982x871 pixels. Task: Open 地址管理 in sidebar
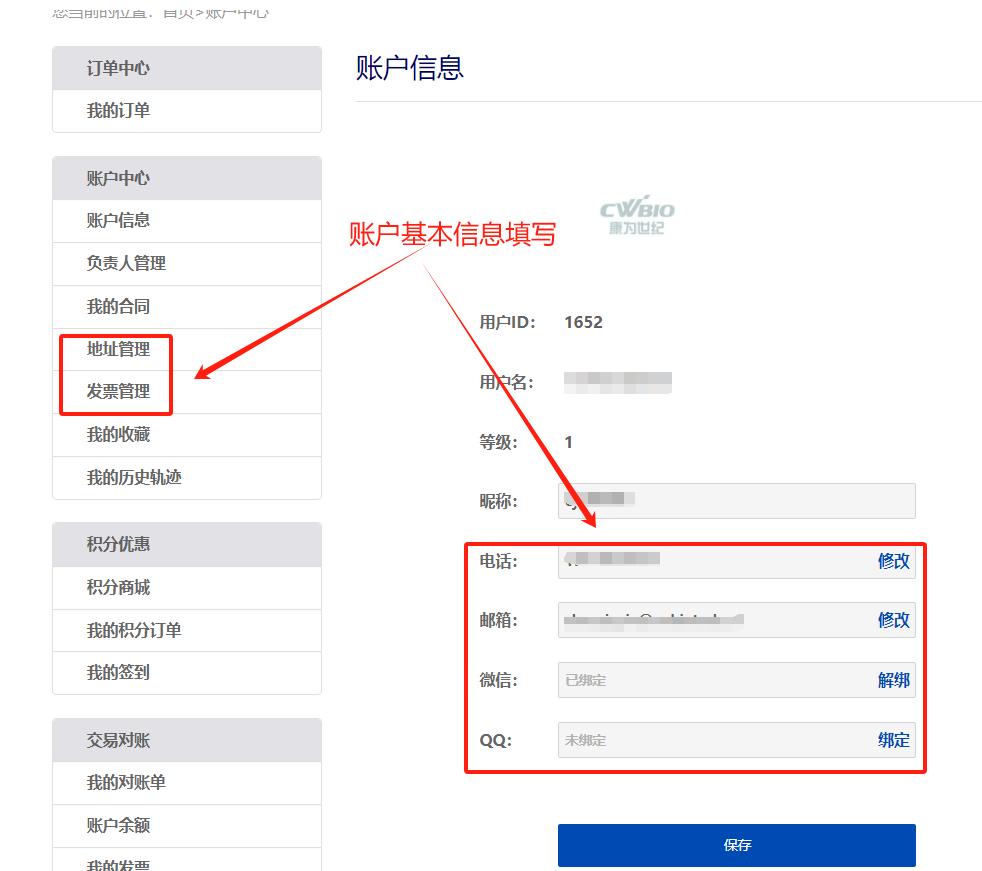(x=118, y=350)
